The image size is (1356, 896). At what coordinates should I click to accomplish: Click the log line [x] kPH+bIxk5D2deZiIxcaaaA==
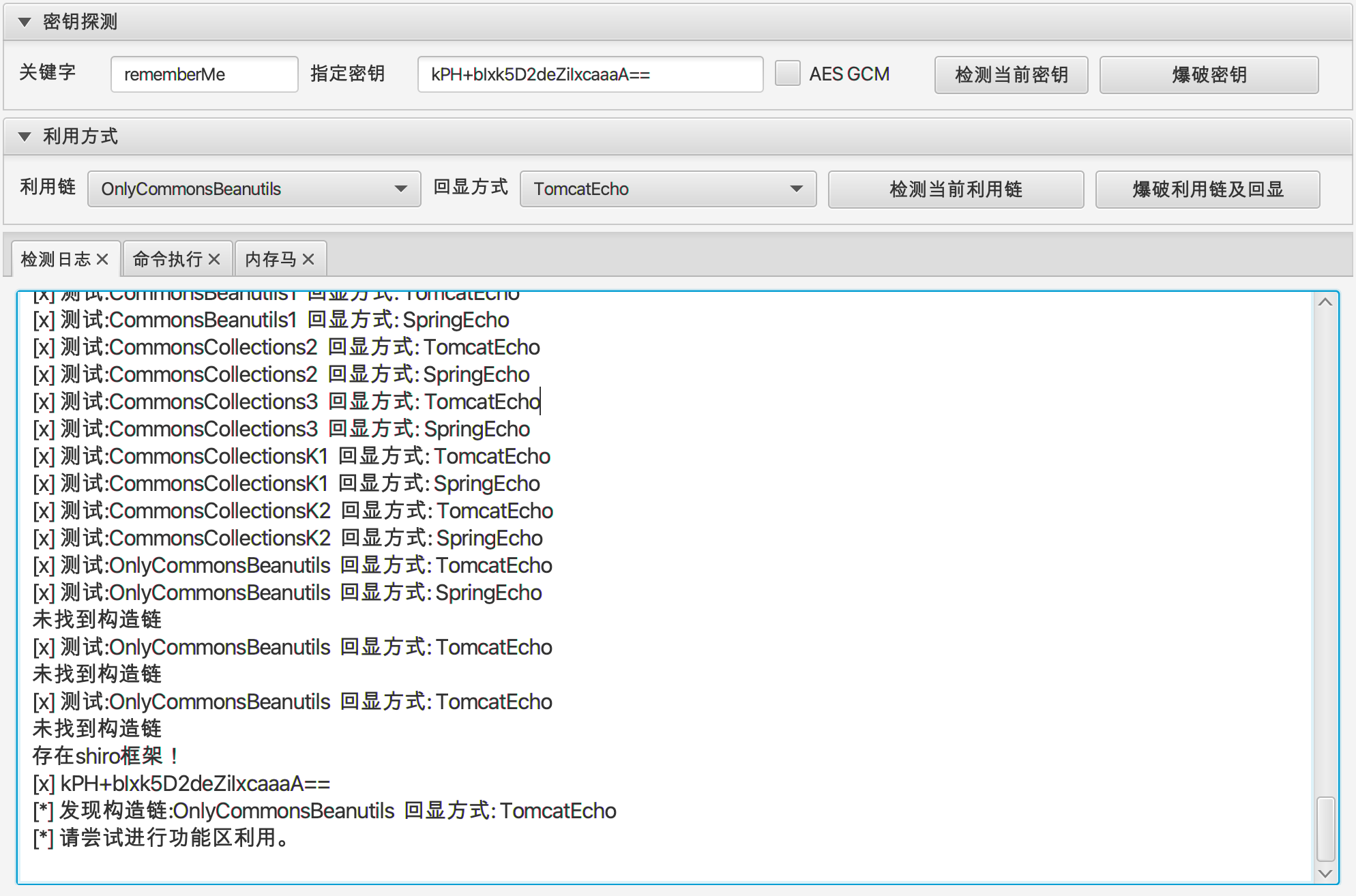[181, 783]
